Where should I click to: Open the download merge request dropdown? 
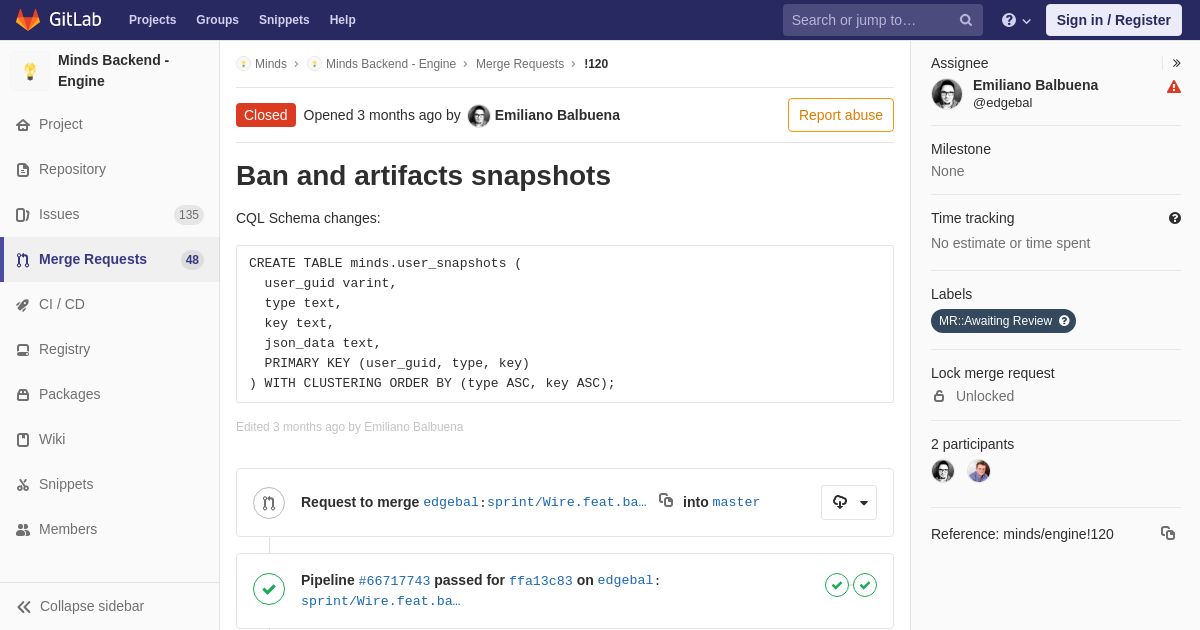pyautogui.click(x=849, y=502)
